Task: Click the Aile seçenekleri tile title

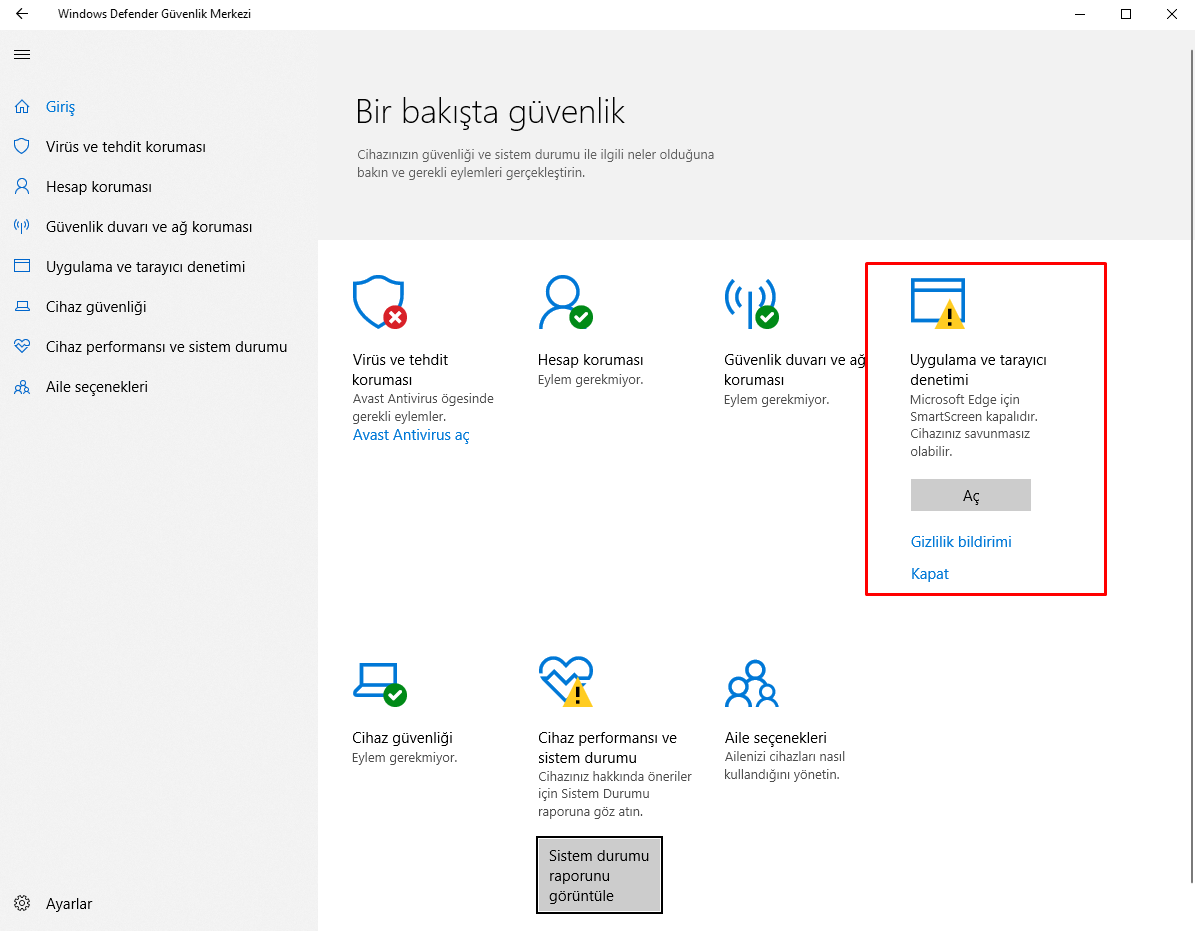Action: (x=776, y=737)
